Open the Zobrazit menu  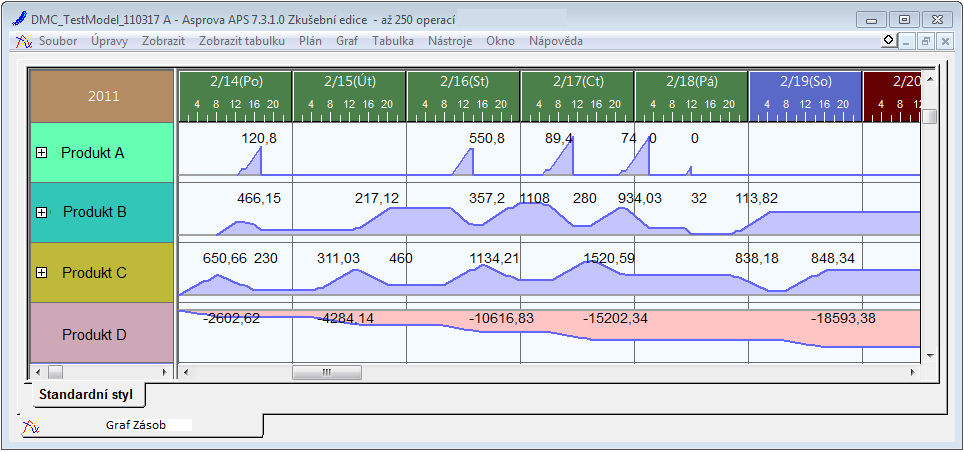coord(164,41)
